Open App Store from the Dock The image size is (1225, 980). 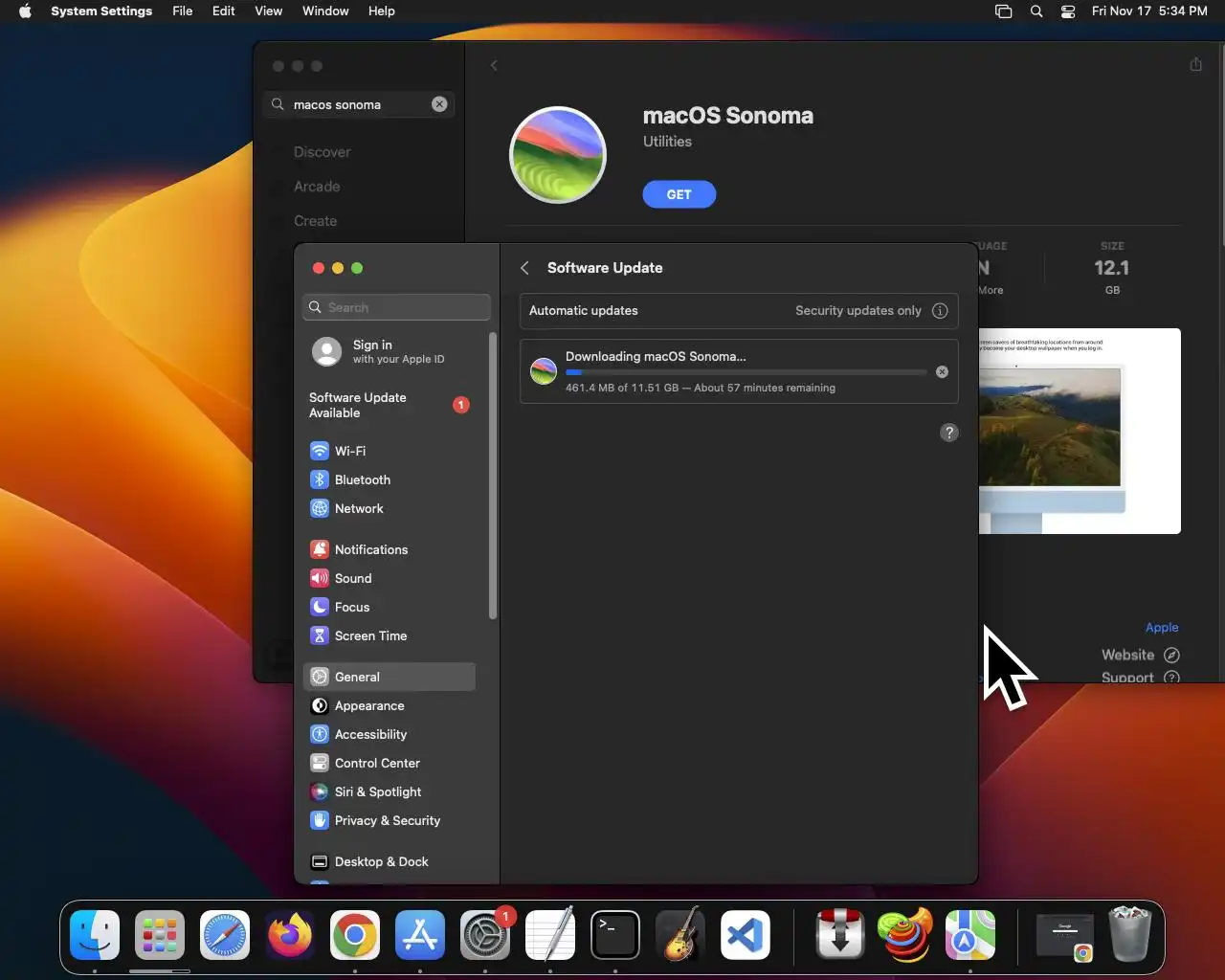(x=420, y=935)
